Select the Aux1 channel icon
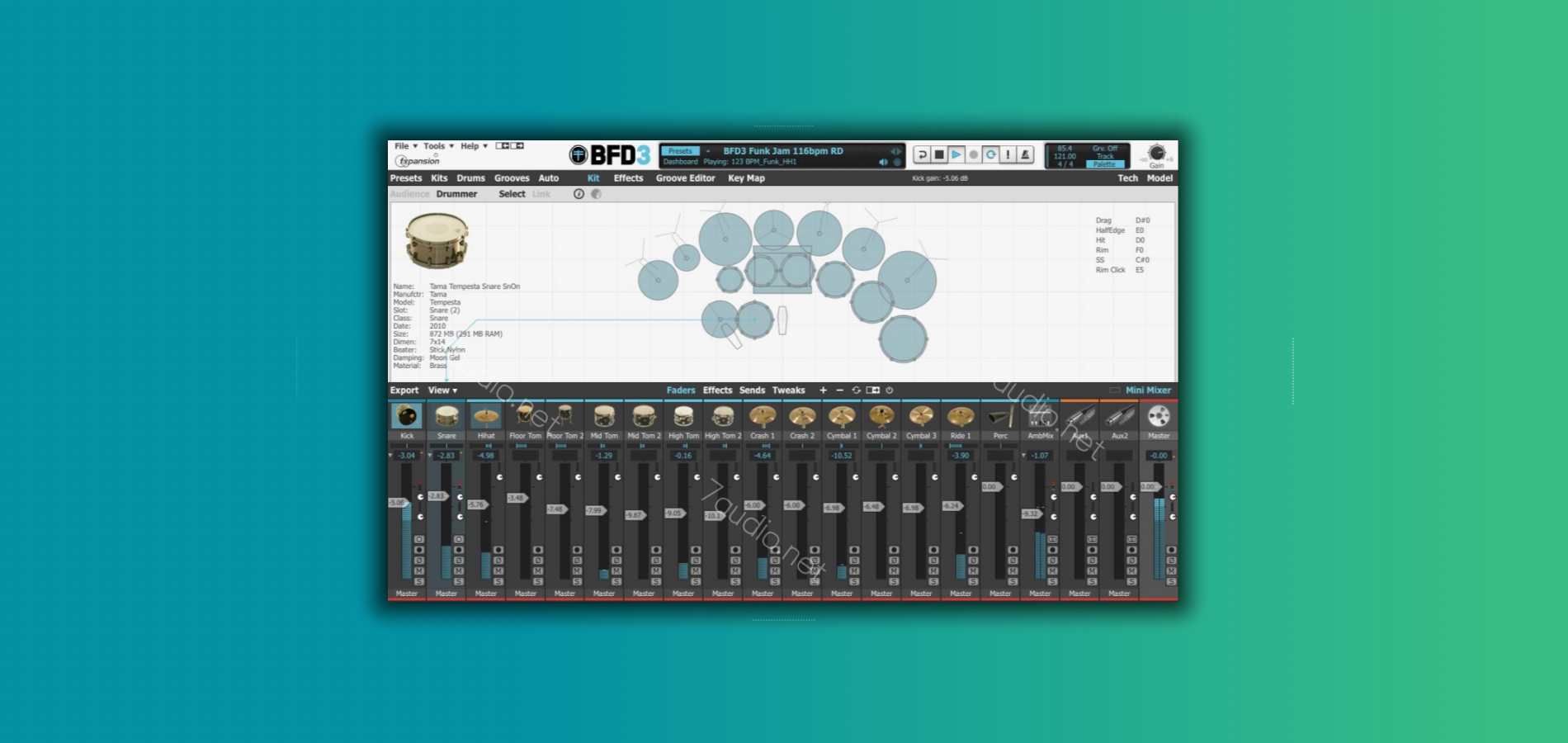1568x743 pixels. (1079, 416)
